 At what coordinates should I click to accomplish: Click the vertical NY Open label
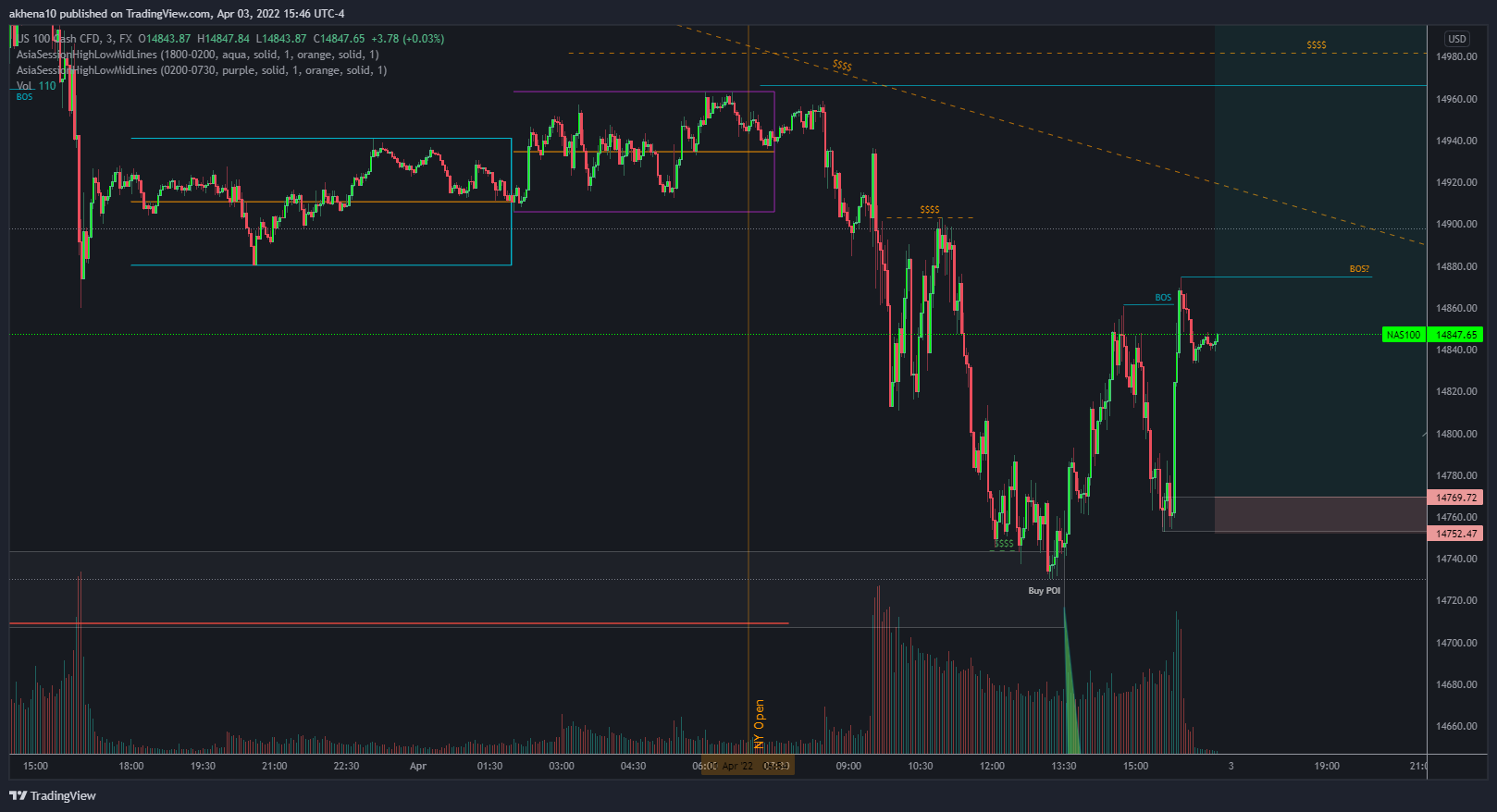point(760,724)
